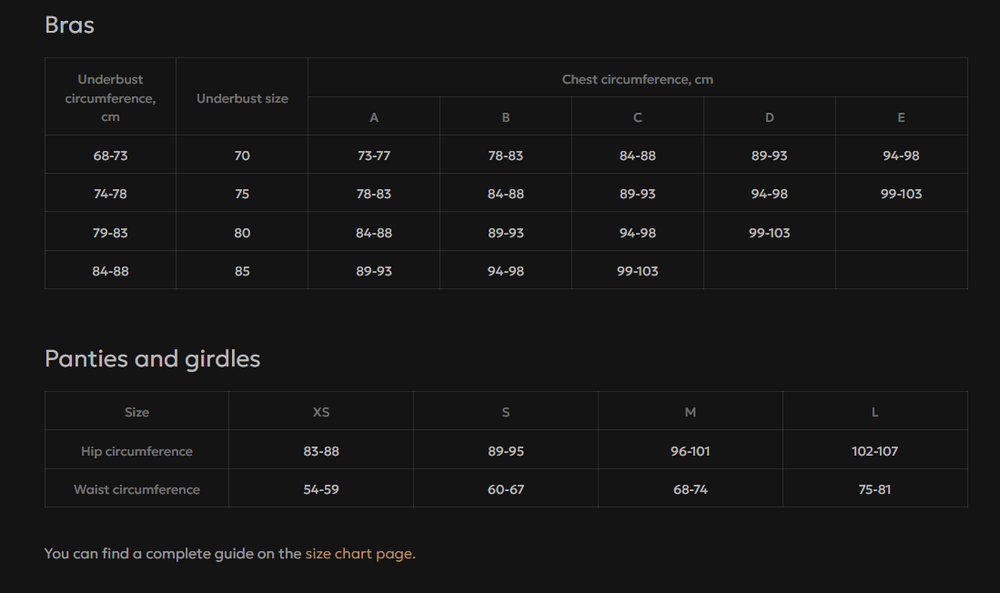Select underbust size 70 cell
Screen dimensions: 1000x593
click(242, 156)
